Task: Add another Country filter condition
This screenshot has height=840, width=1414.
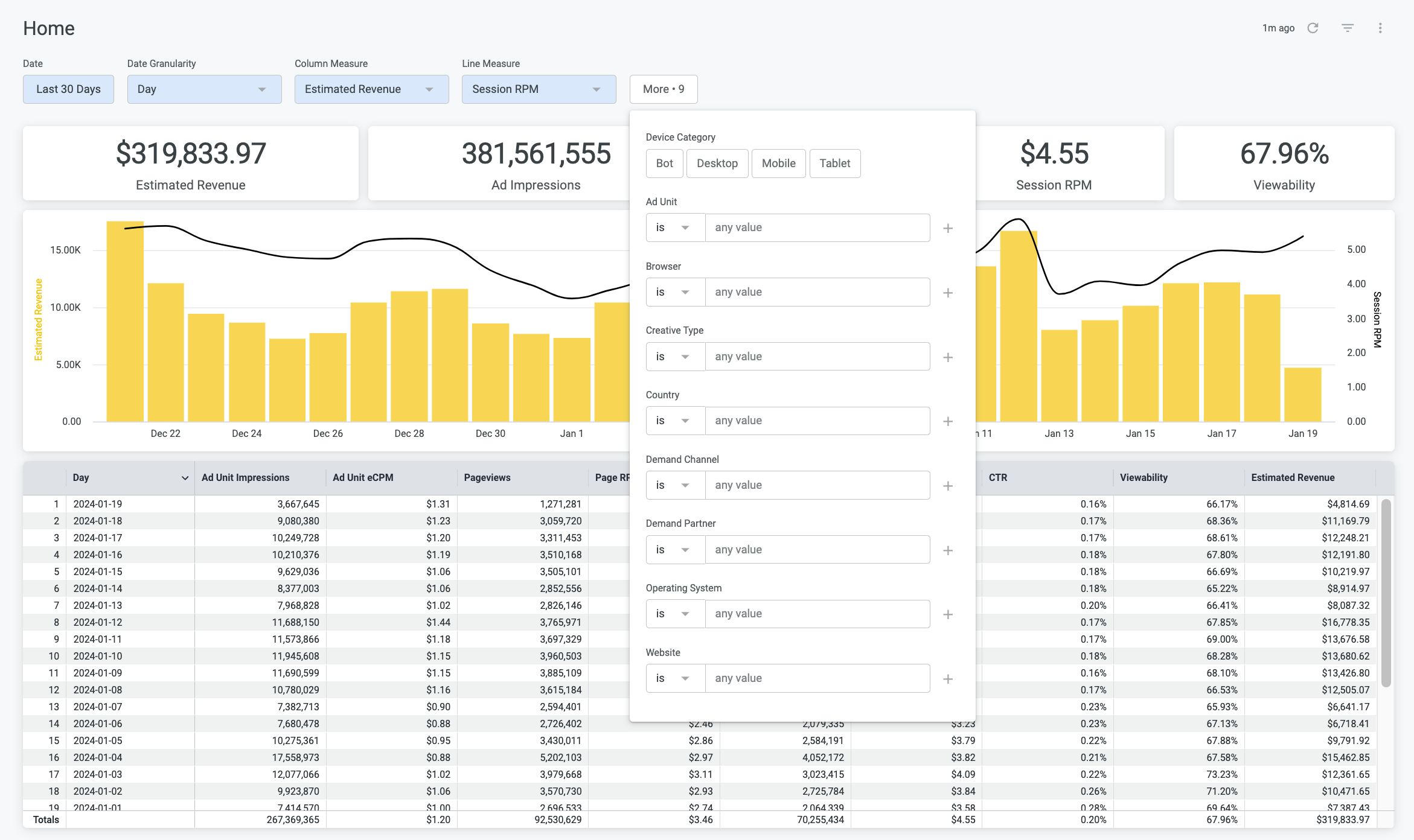Action: click(x=948, y=421)
